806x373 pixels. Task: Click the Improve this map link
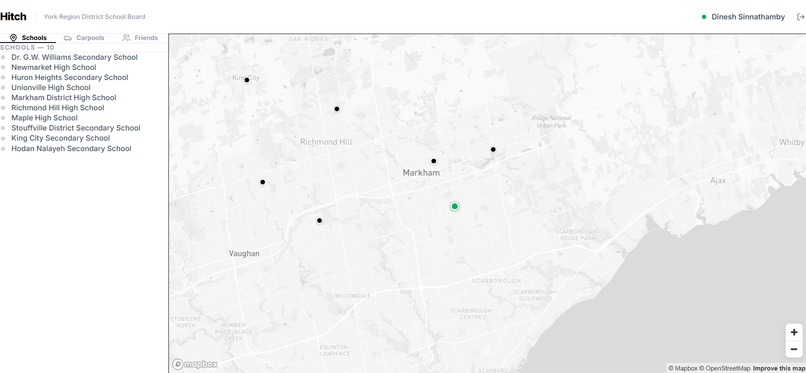click(779, 368)
